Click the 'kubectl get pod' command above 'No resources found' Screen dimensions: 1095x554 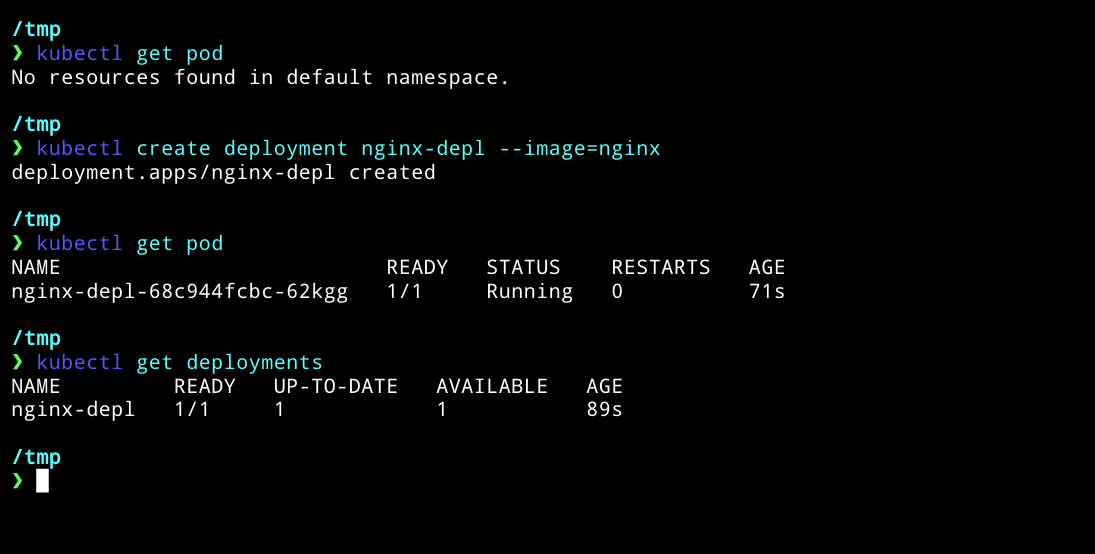(130, 54)
